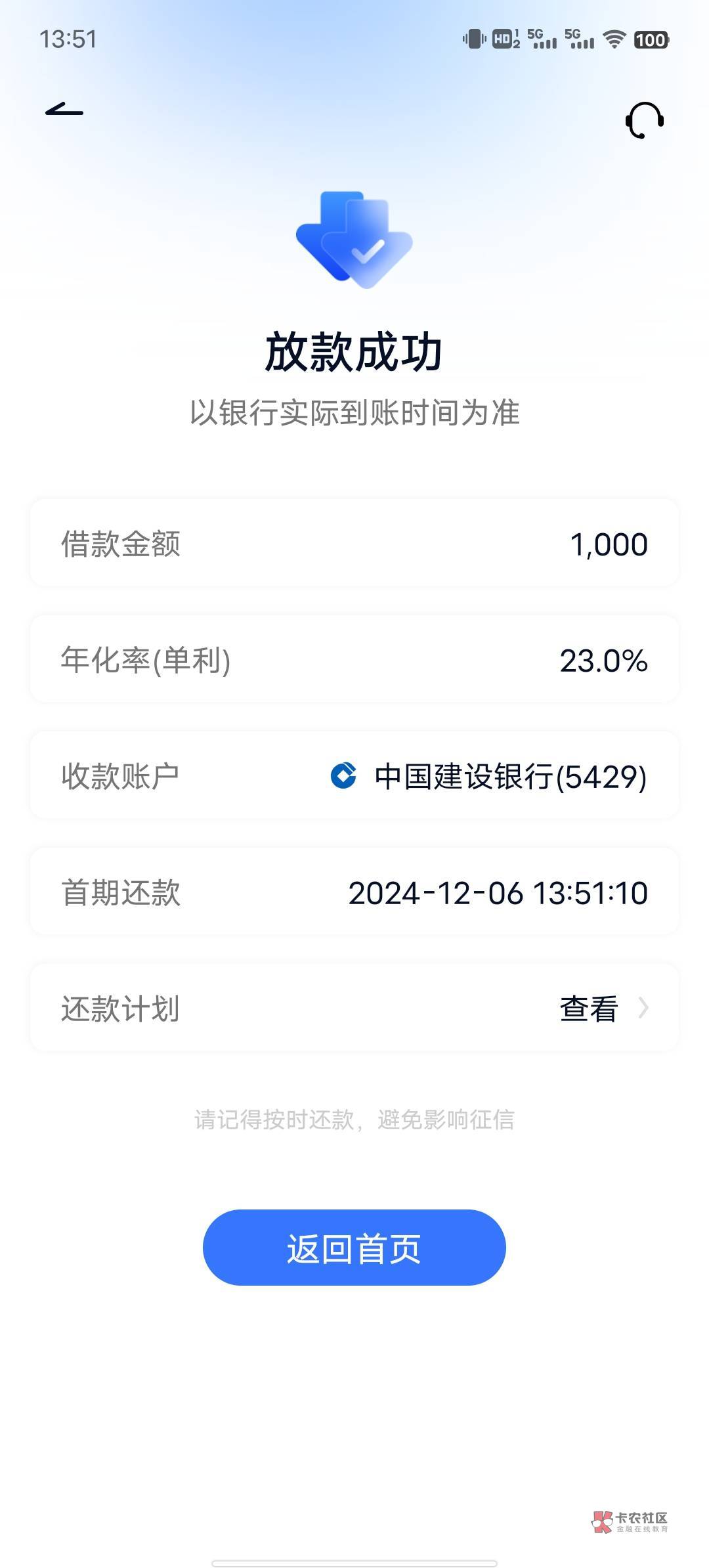Screen dimensions: 709x1568
Task: Open the 还款计划 row
Action: [x=354, y=1008]
